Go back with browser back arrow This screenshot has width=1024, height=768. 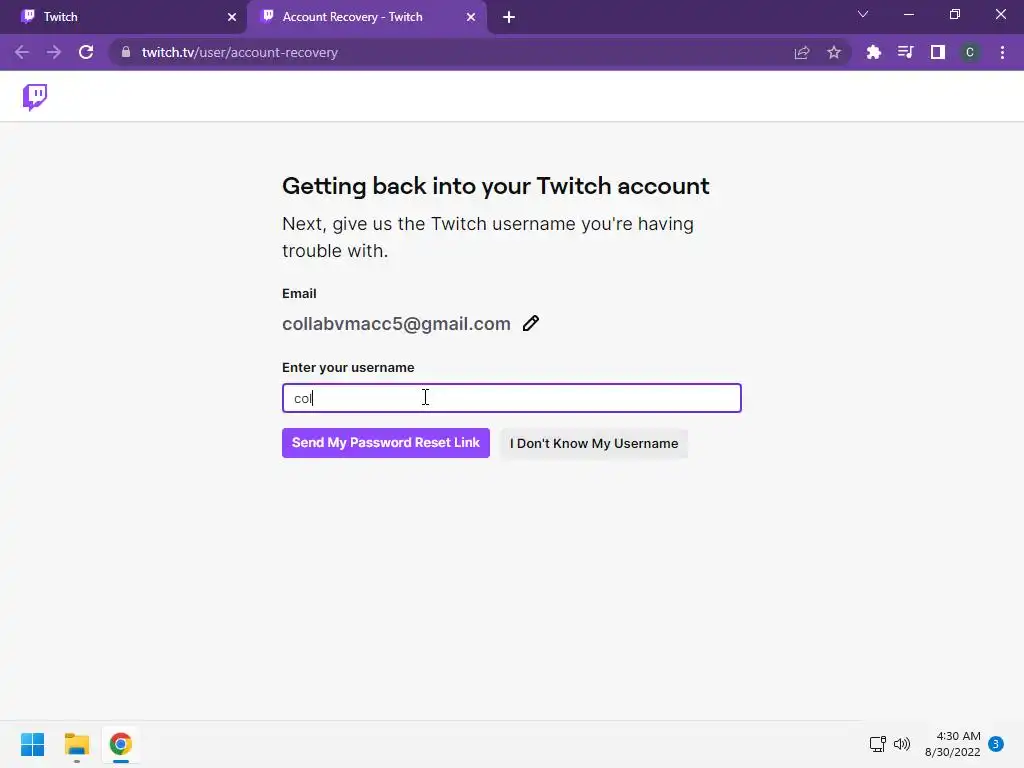(22, 52)
